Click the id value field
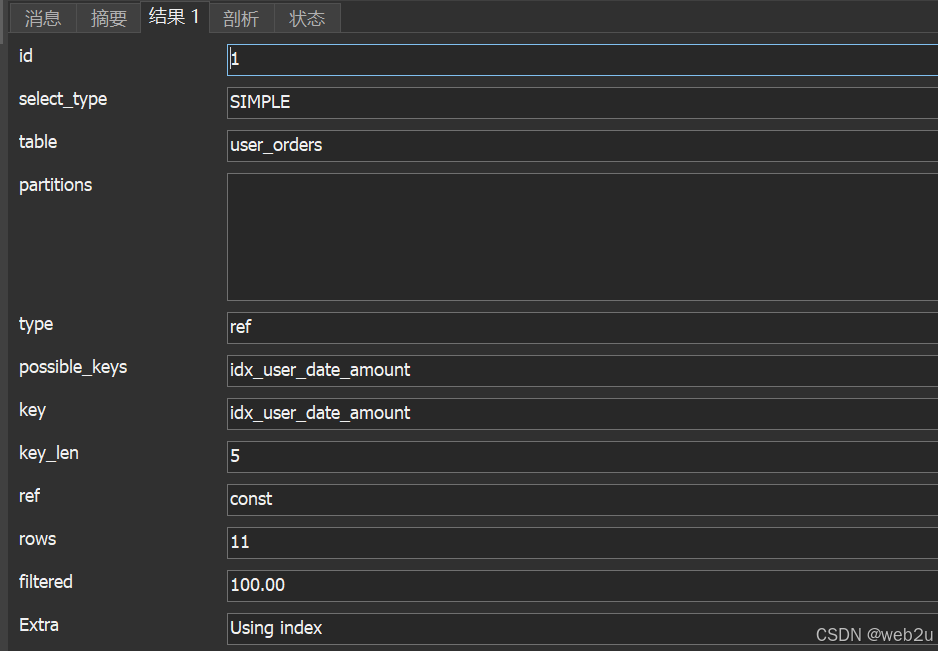This screenshot has height=651, width=938. tap(580, 60)
